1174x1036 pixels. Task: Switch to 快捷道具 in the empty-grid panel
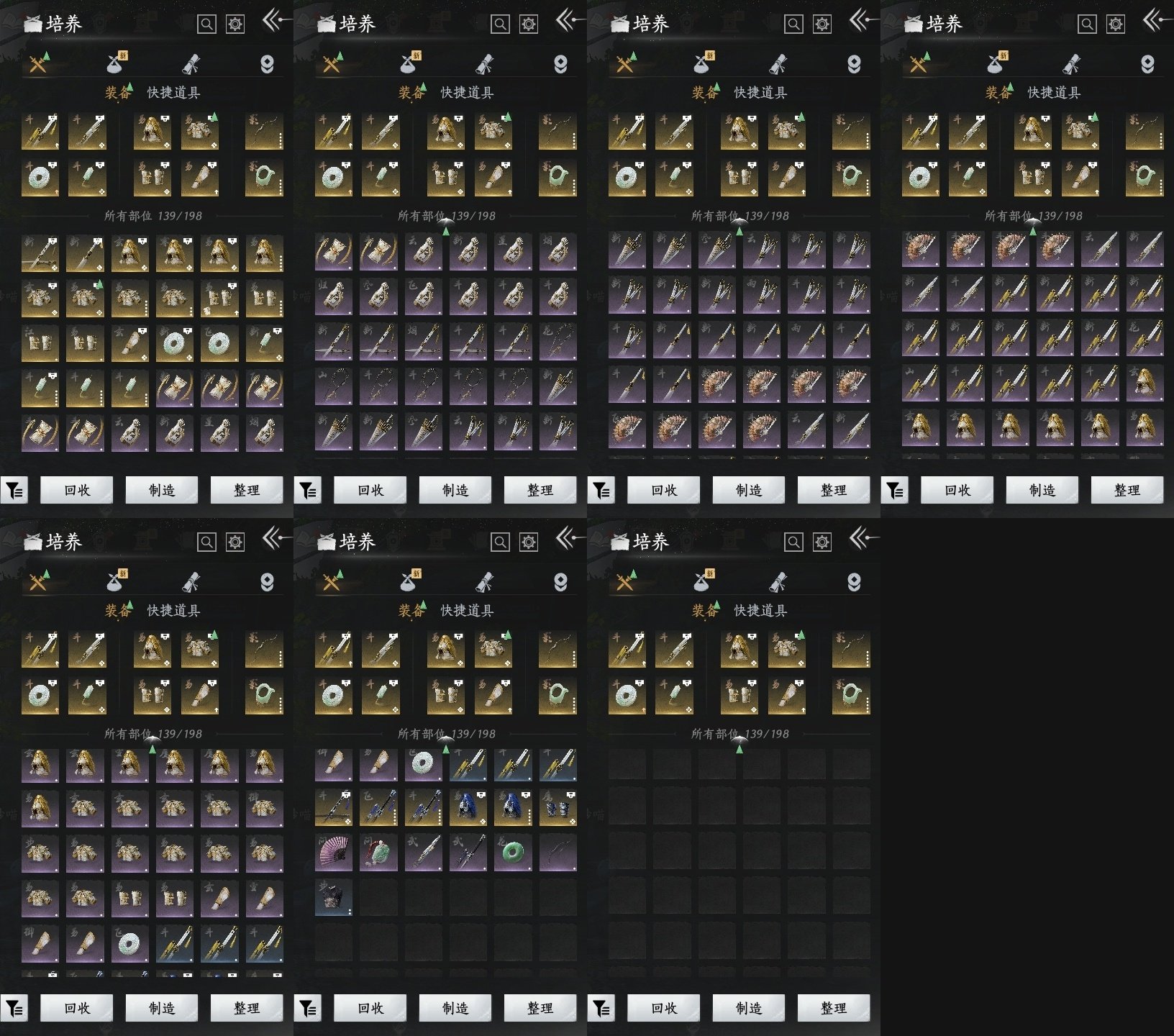pos(760,610)
